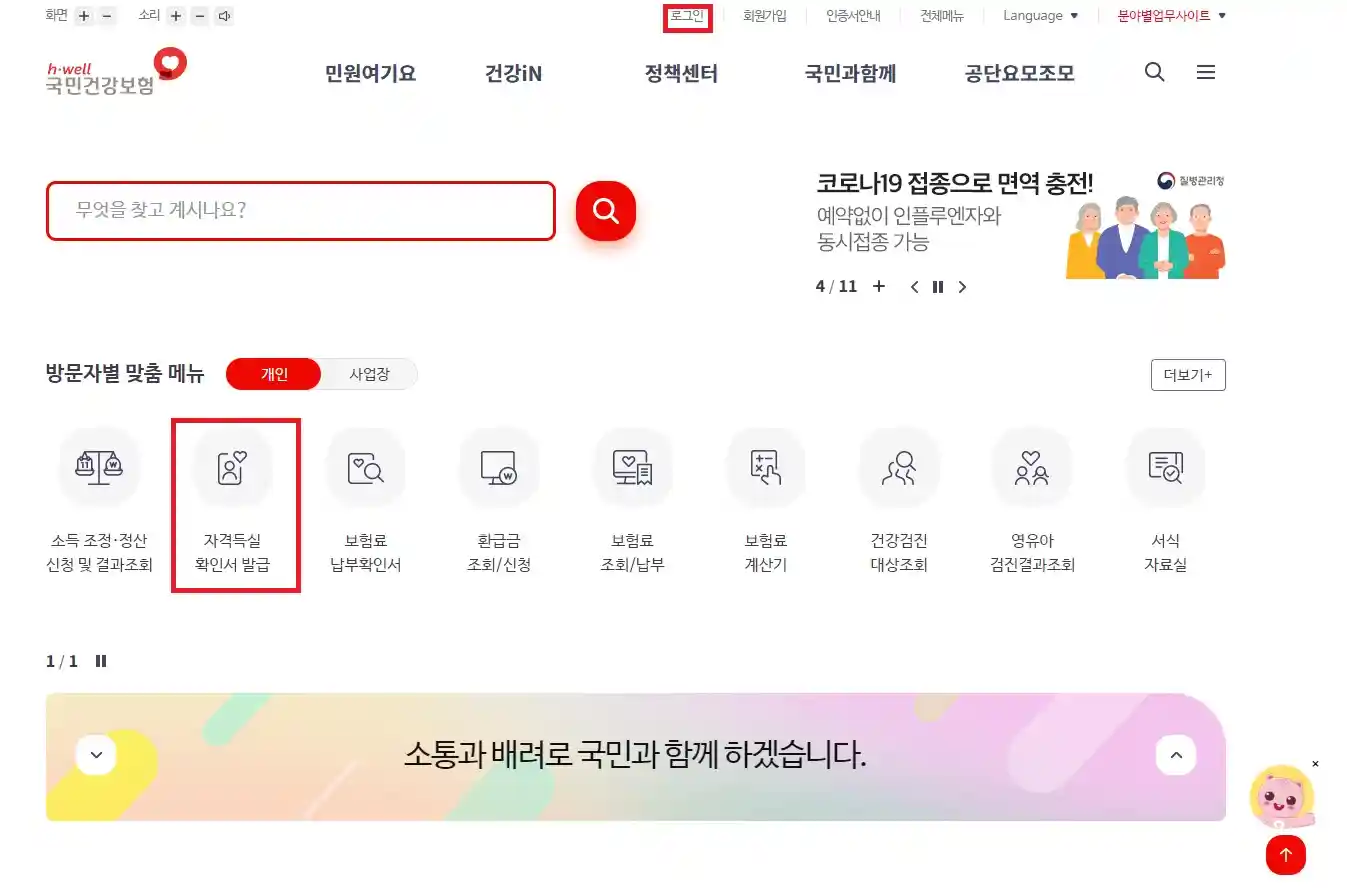1347x888 pixels.
Task: Click the 로그인 button
Action: coord(688,15)
